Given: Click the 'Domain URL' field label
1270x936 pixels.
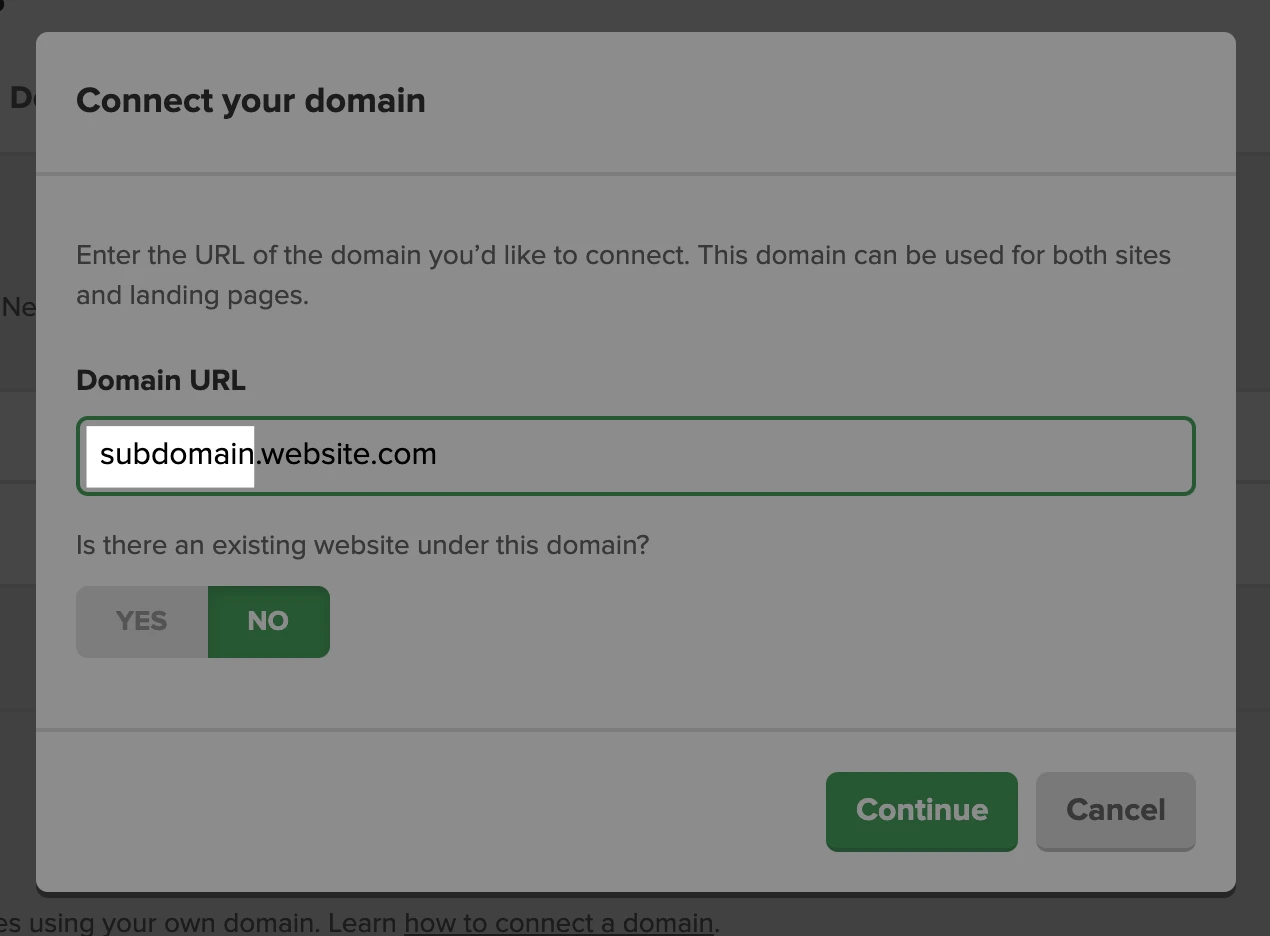Looking at the screenshot, I should [x=161, y=380].
